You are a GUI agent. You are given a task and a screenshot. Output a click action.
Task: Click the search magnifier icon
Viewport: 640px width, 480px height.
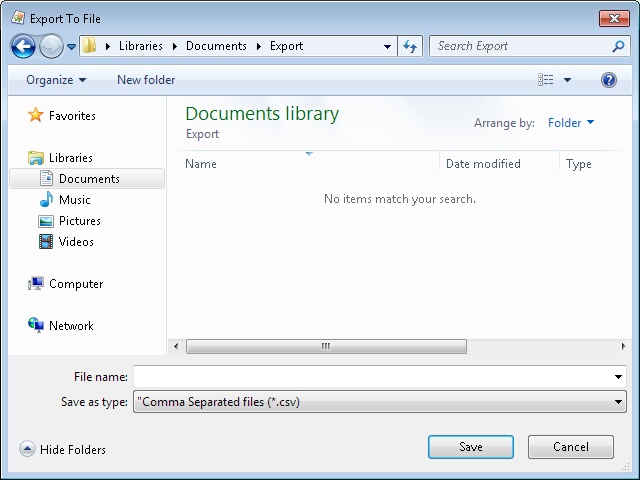619,46
